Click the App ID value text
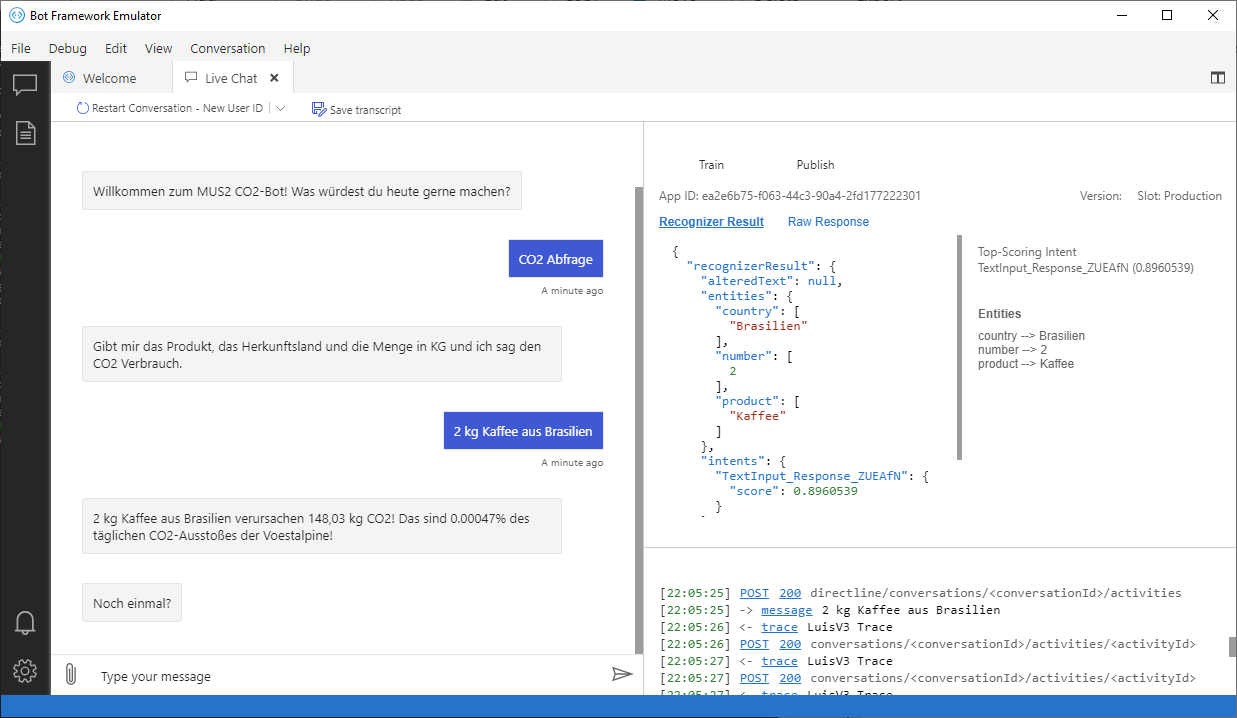The height and width of the screenshot is (718, 1237). pyautogui.click(x=811, y=196)
